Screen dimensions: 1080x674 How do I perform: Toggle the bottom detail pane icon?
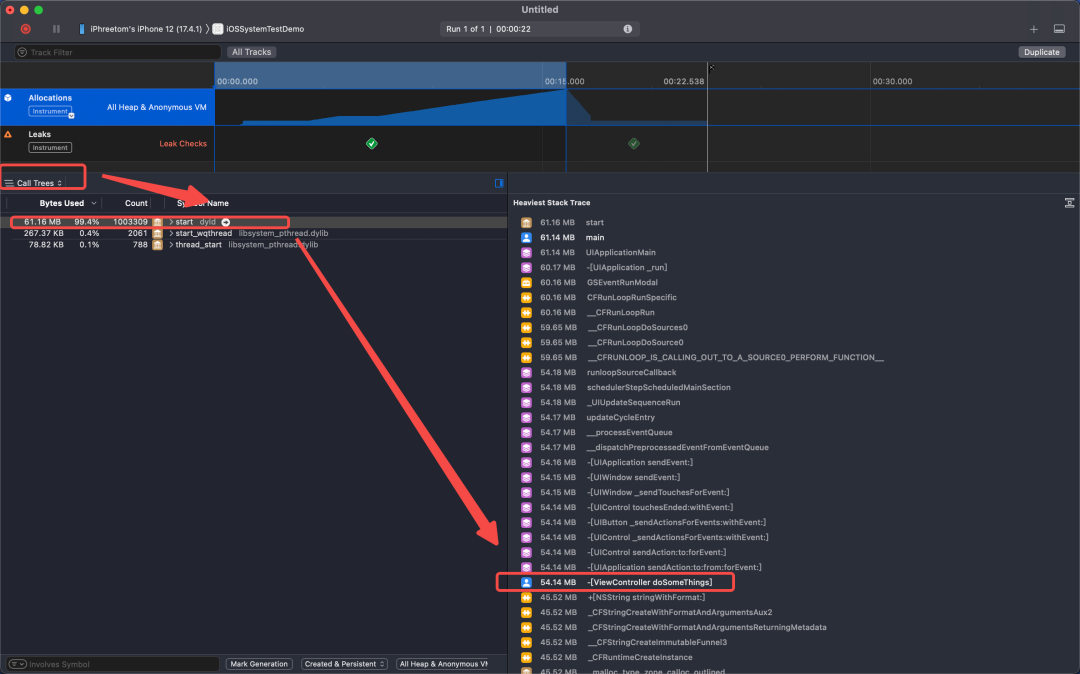[1059, 29]
